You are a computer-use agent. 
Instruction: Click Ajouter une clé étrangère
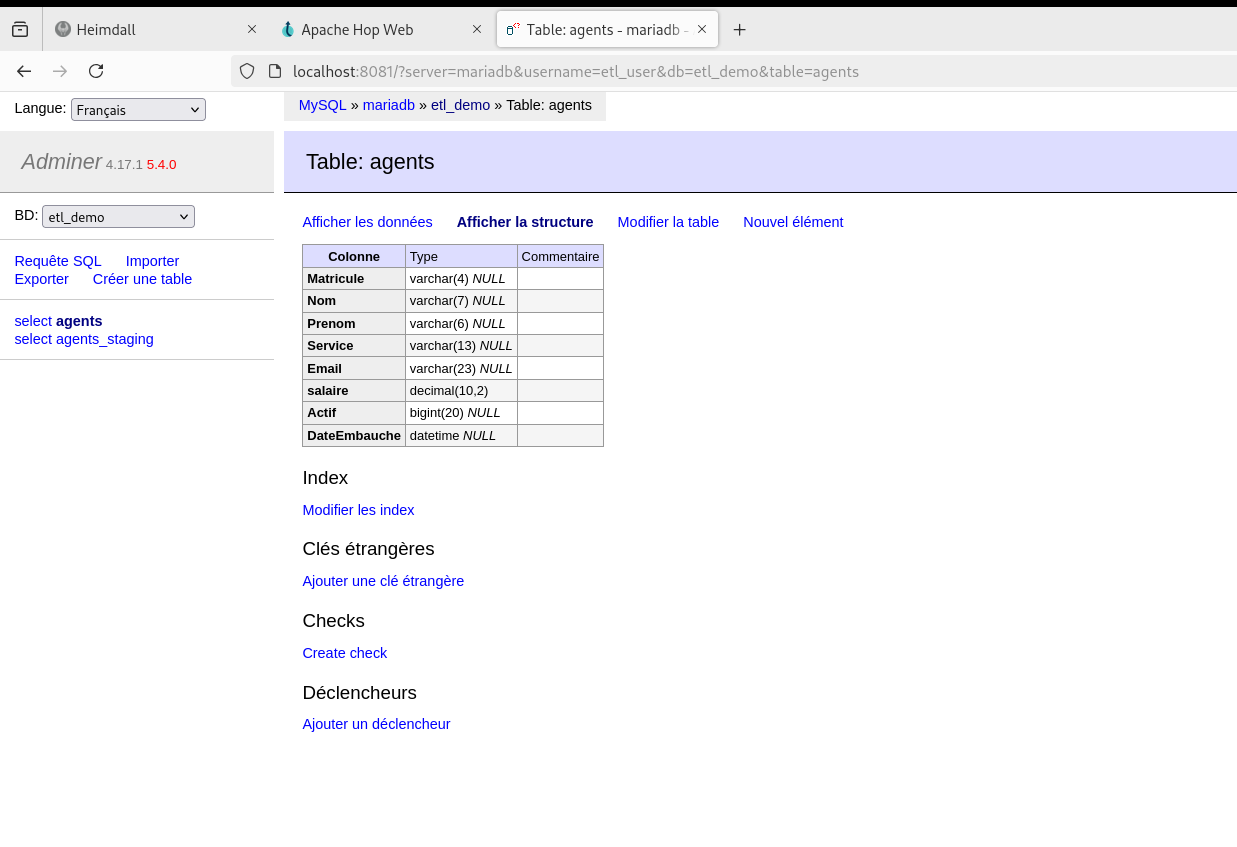click(x=383, y=581)
